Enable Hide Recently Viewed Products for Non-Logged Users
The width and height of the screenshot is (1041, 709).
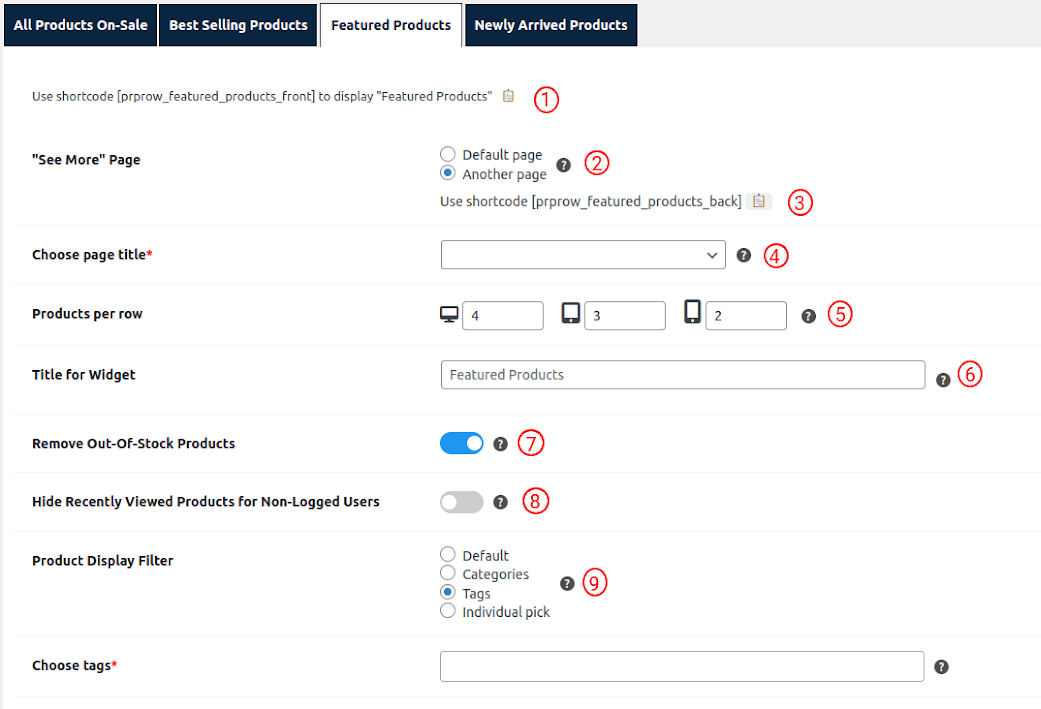461,501
